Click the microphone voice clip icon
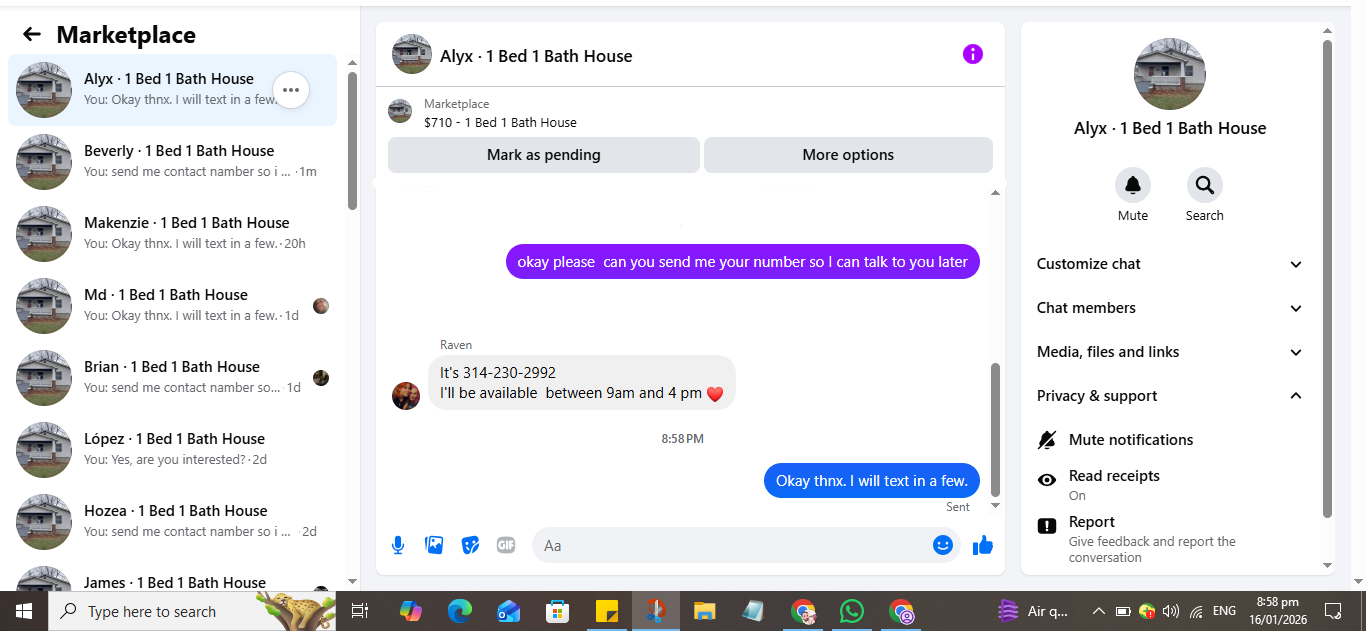The width and height of the screenshot is (1366, 631). tap(398, 545)
